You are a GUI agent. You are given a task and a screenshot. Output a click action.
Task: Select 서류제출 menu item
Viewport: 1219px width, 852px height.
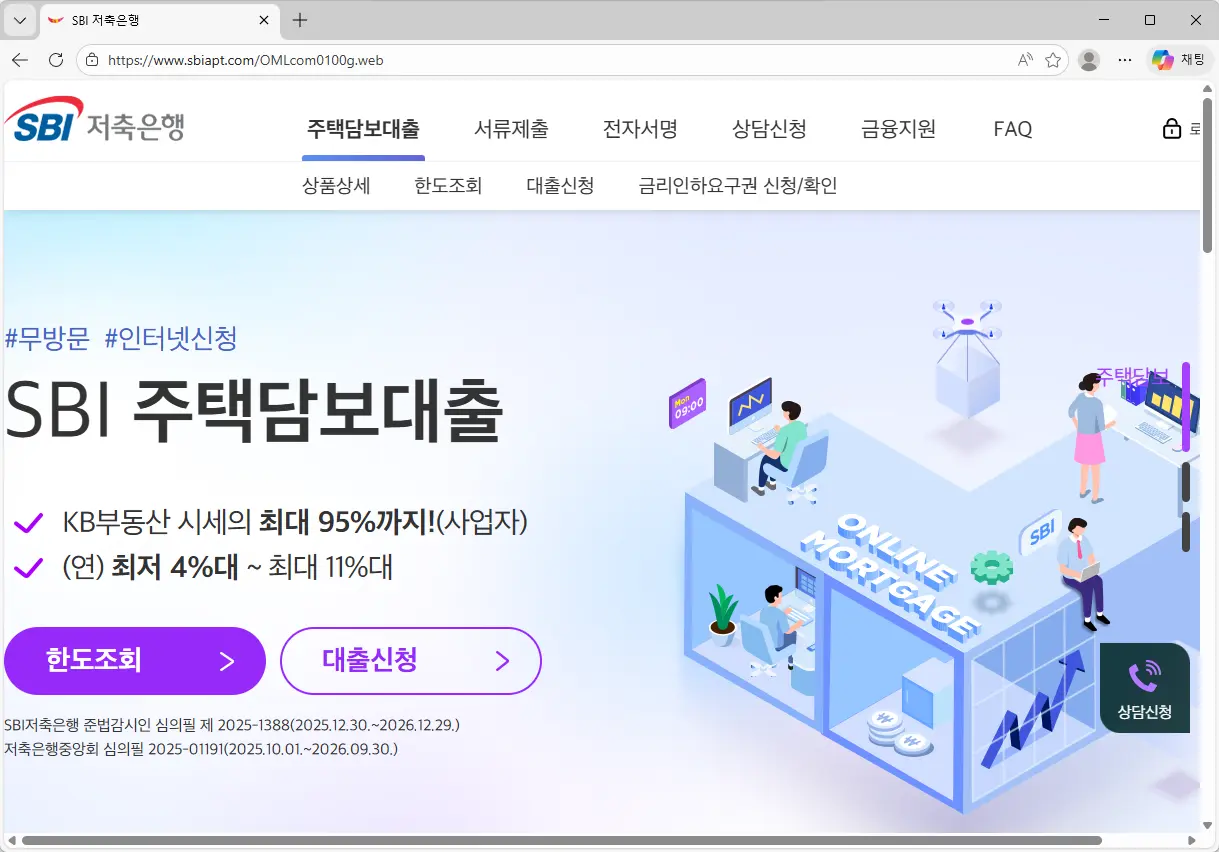click(x=511, y=129)
